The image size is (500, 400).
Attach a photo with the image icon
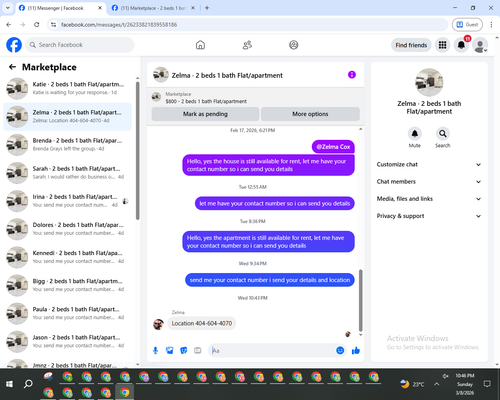point(170,350)
